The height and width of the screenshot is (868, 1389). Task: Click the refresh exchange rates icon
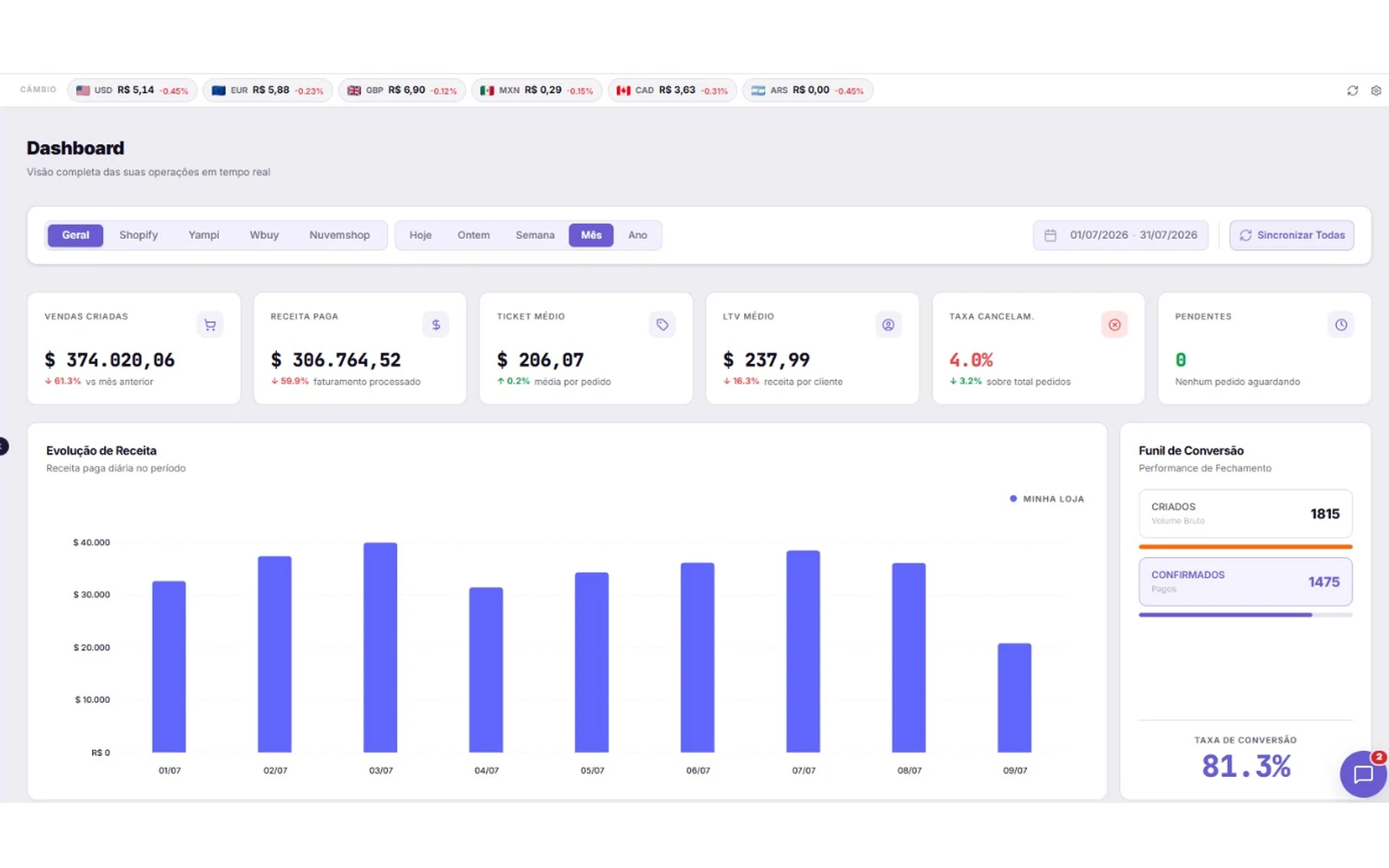click(1353, 90)
